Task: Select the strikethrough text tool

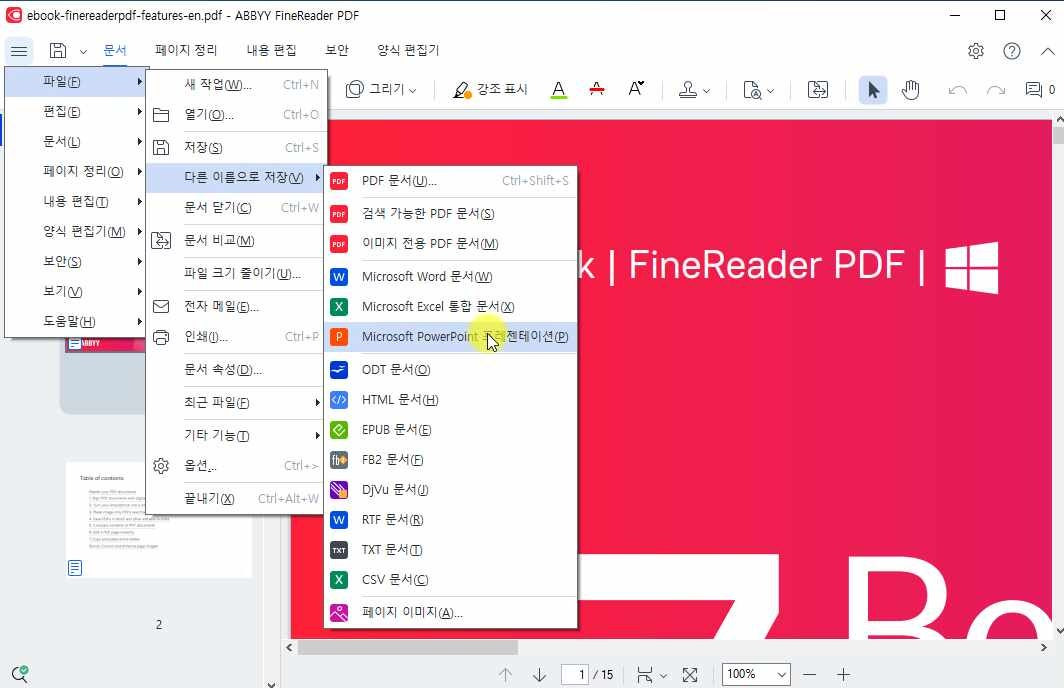Action: 596,90
